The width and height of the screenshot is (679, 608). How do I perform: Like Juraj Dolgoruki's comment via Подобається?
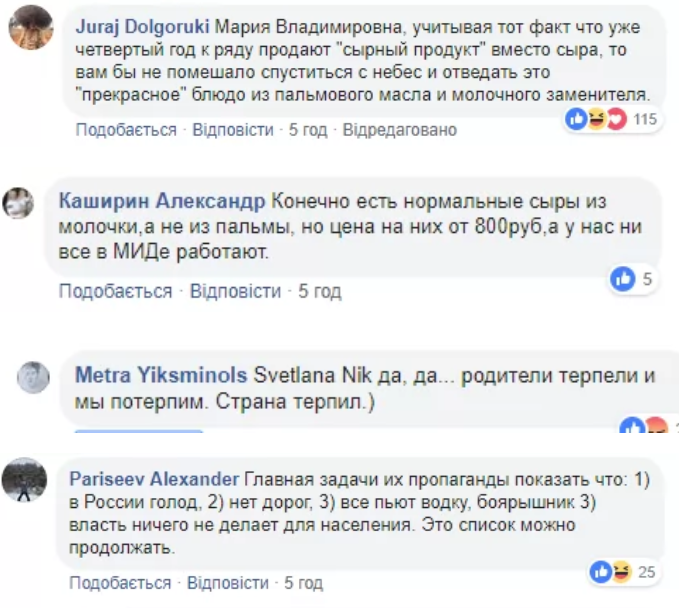125,130
